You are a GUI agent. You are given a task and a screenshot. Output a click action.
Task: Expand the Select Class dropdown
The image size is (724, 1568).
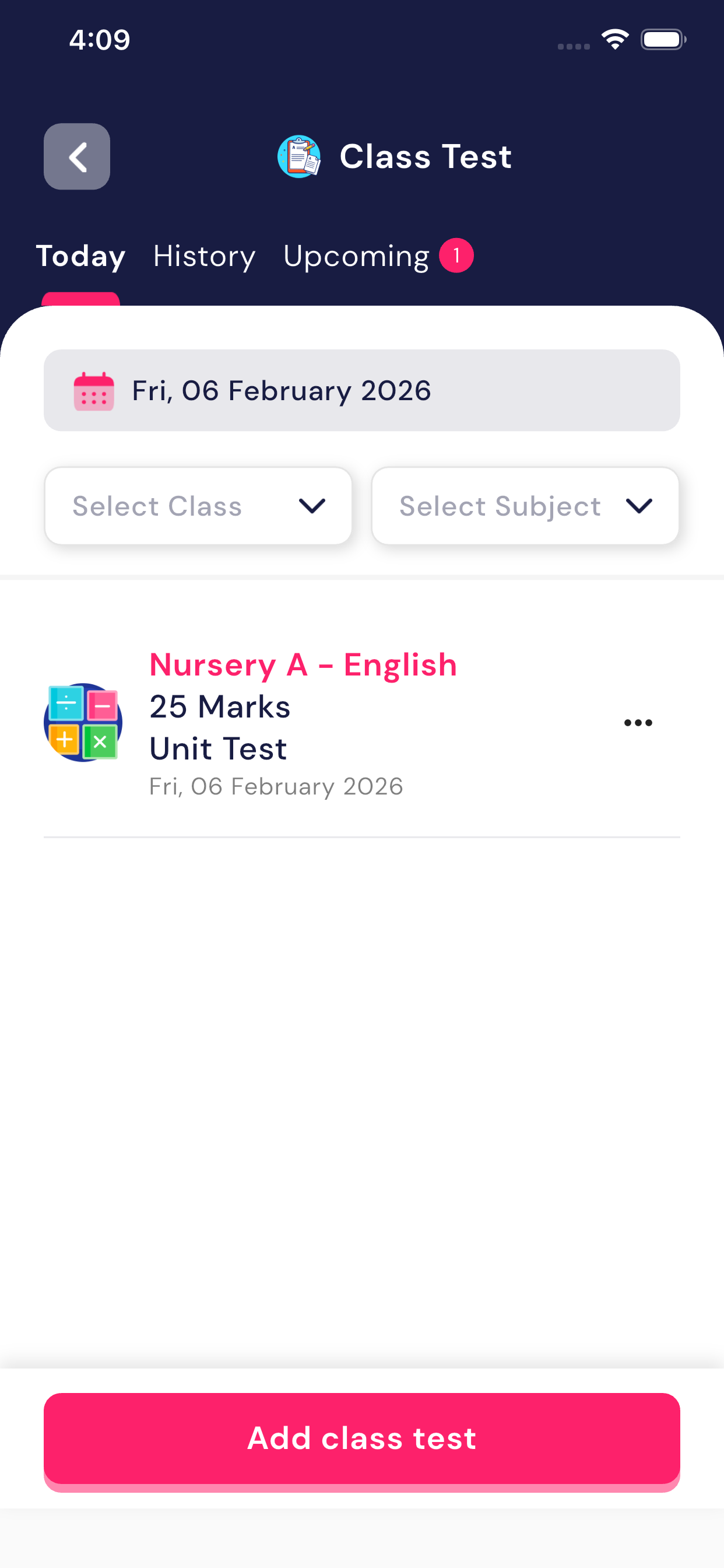point(198,506)
